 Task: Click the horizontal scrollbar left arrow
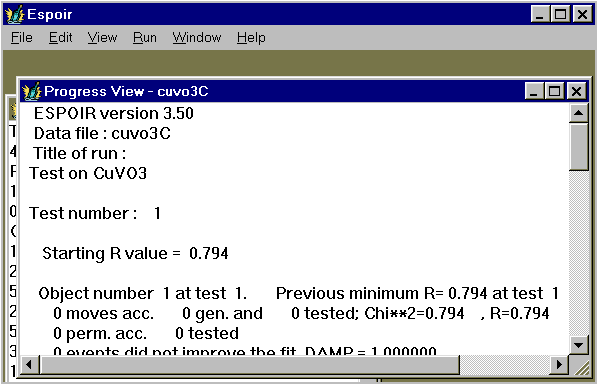(x=29, y=365)
